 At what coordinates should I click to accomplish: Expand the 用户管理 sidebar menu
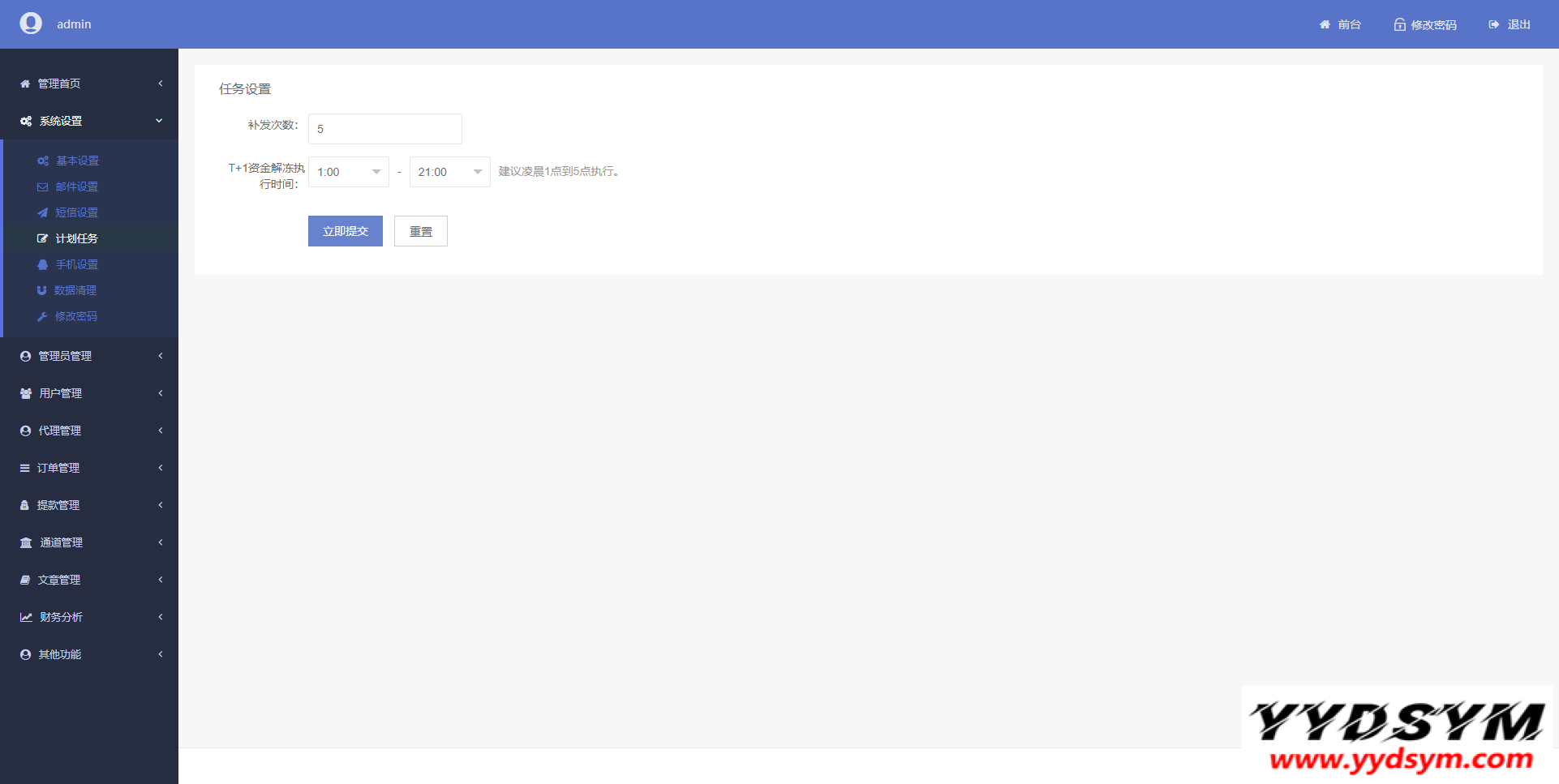[89, 393]
